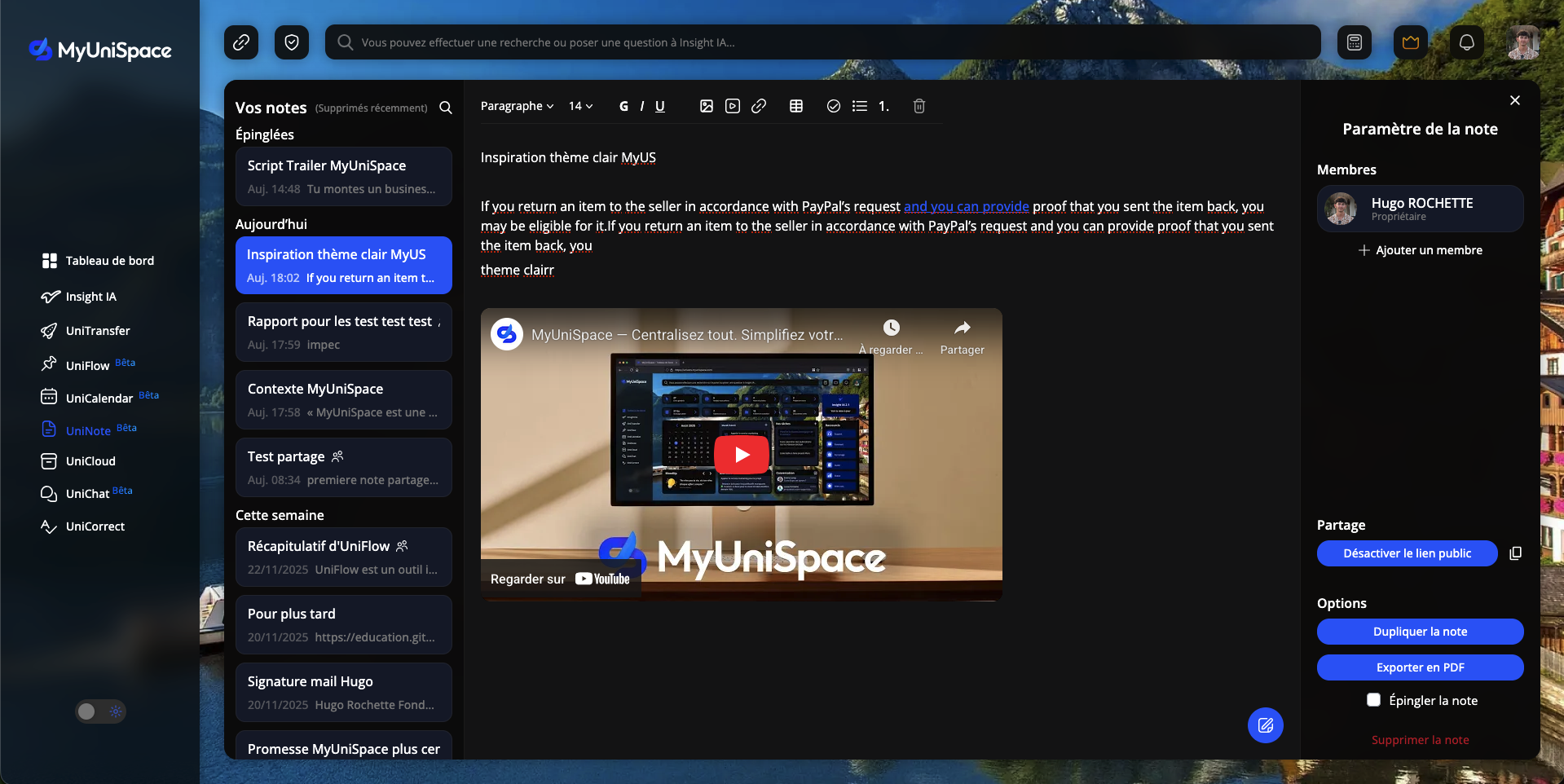
Task: Click Exporter en PDF button
Action: [x=1420, y=667]
